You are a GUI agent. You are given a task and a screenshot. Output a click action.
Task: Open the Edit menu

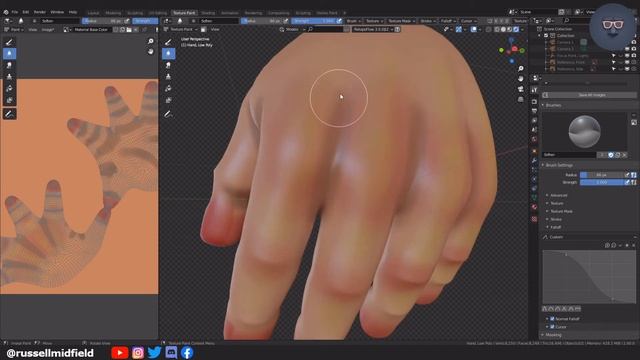[x=26, y=12]
